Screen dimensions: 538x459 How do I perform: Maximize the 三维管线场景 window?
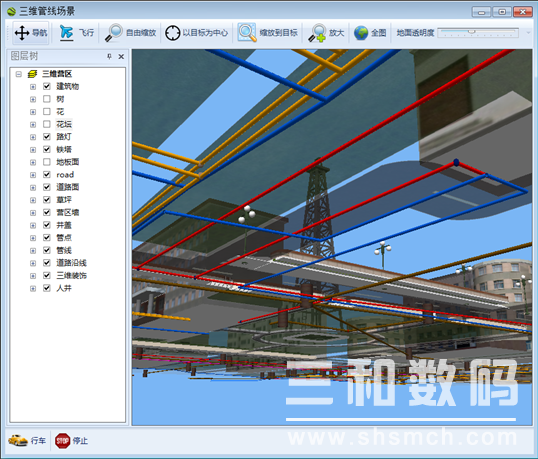click(502, 12)
